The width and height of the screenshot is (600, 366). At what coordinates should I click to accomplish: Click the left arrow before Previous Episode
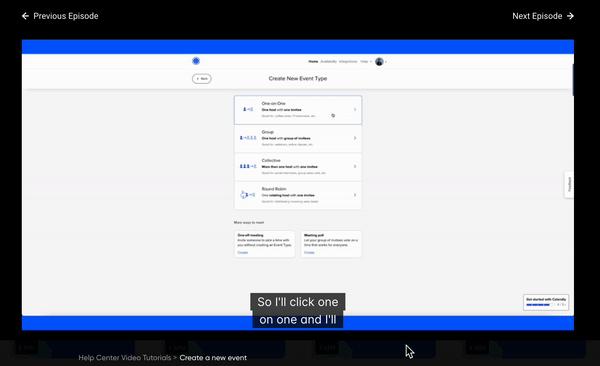point(25,16)
